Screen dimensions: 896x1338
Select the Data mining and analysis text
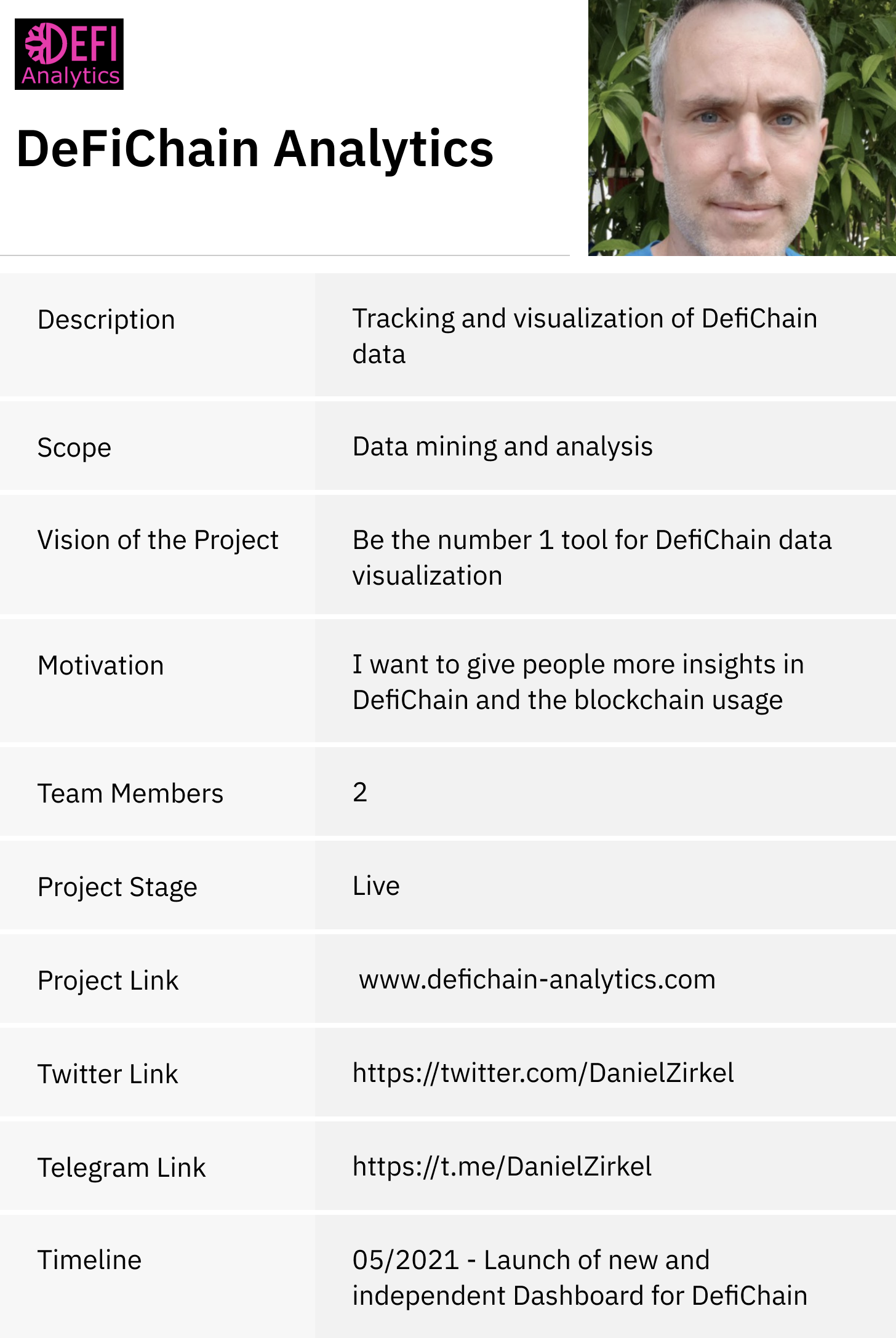[502, 447]
